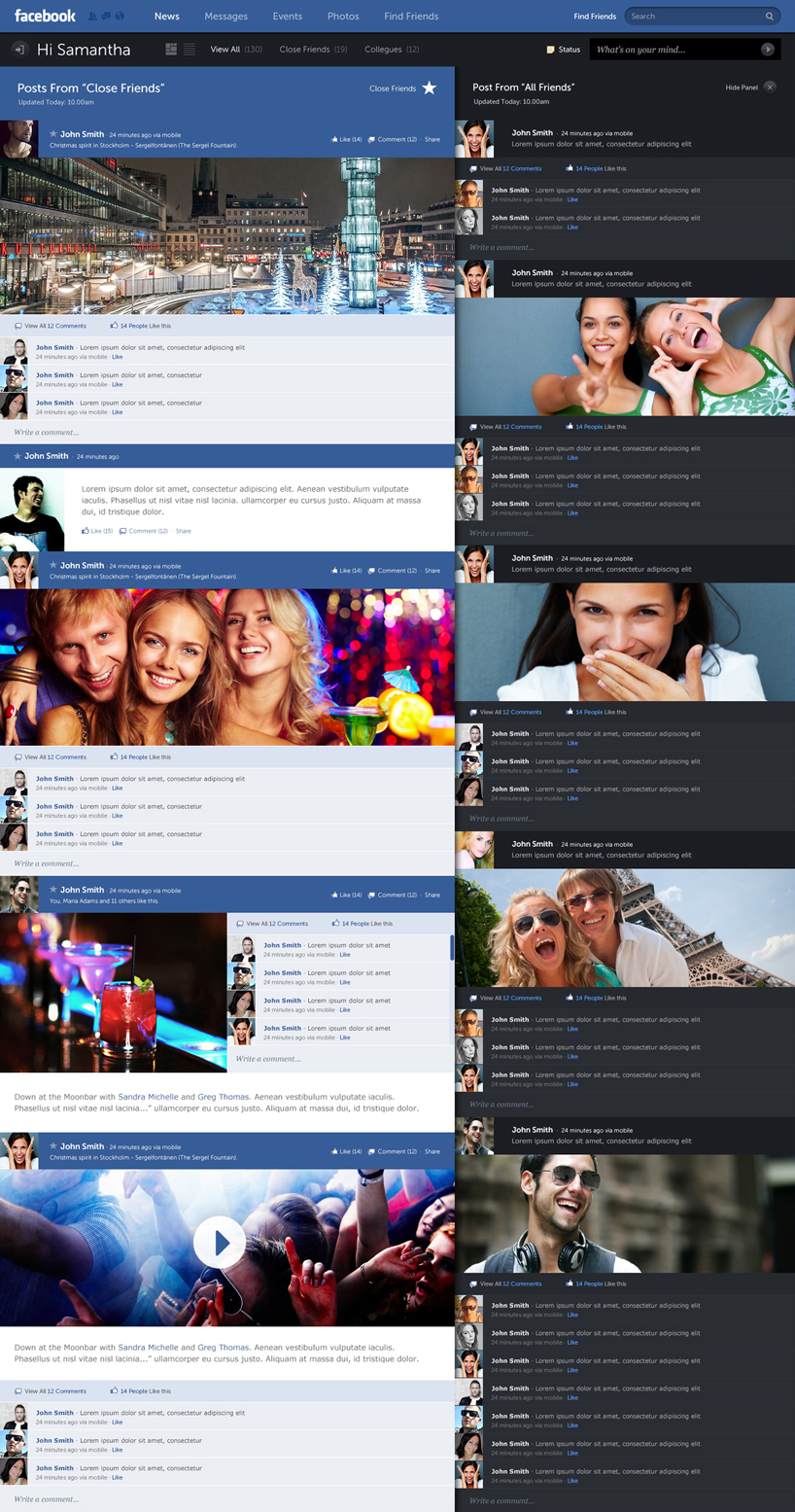
Task: Select the News tab
Action: tap(166, 17)
